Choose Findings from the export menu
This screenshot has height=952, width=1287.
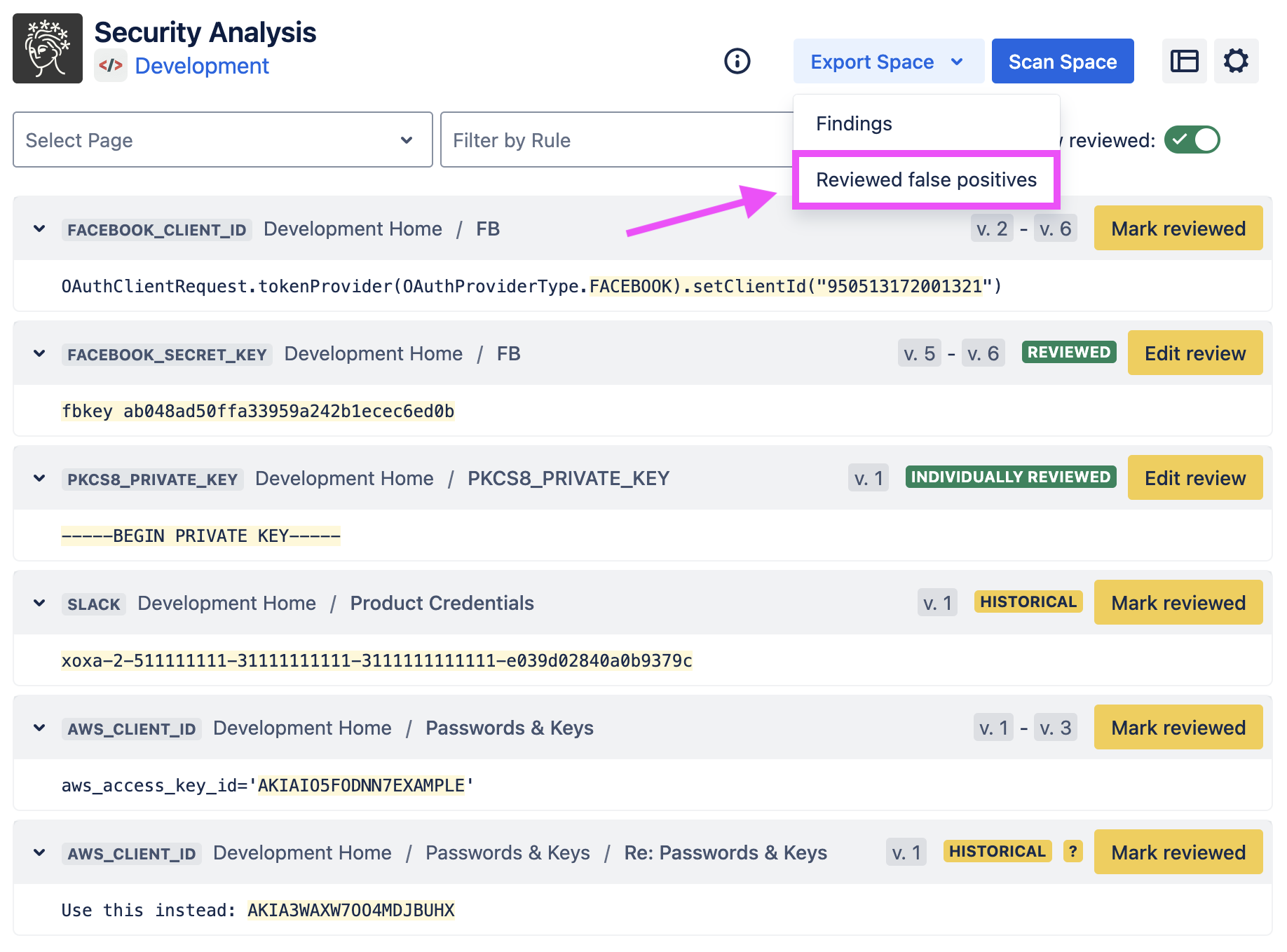click(x=854, y=123)
